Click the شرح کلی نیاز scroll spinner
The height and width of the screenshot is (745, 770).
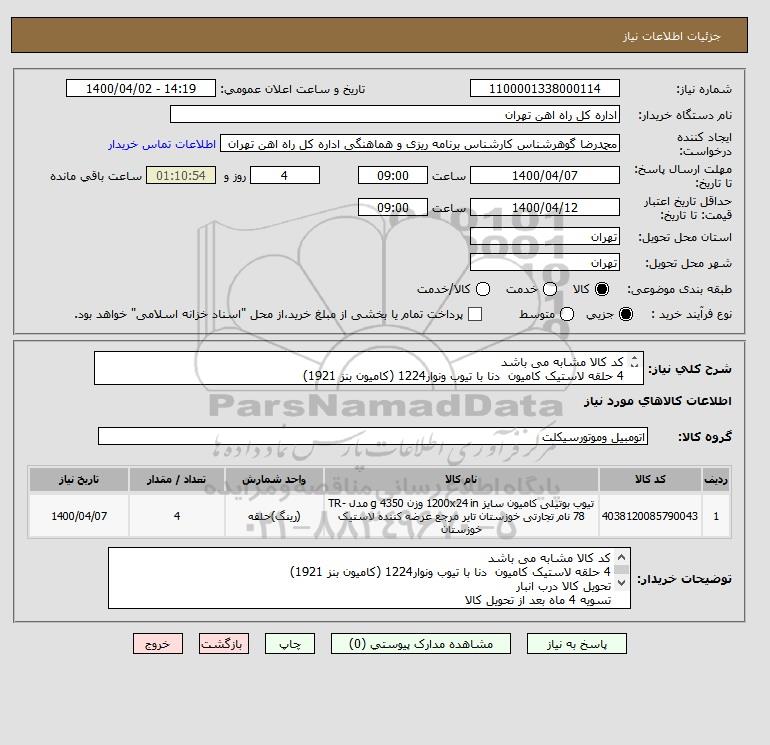tap(634, 361)
